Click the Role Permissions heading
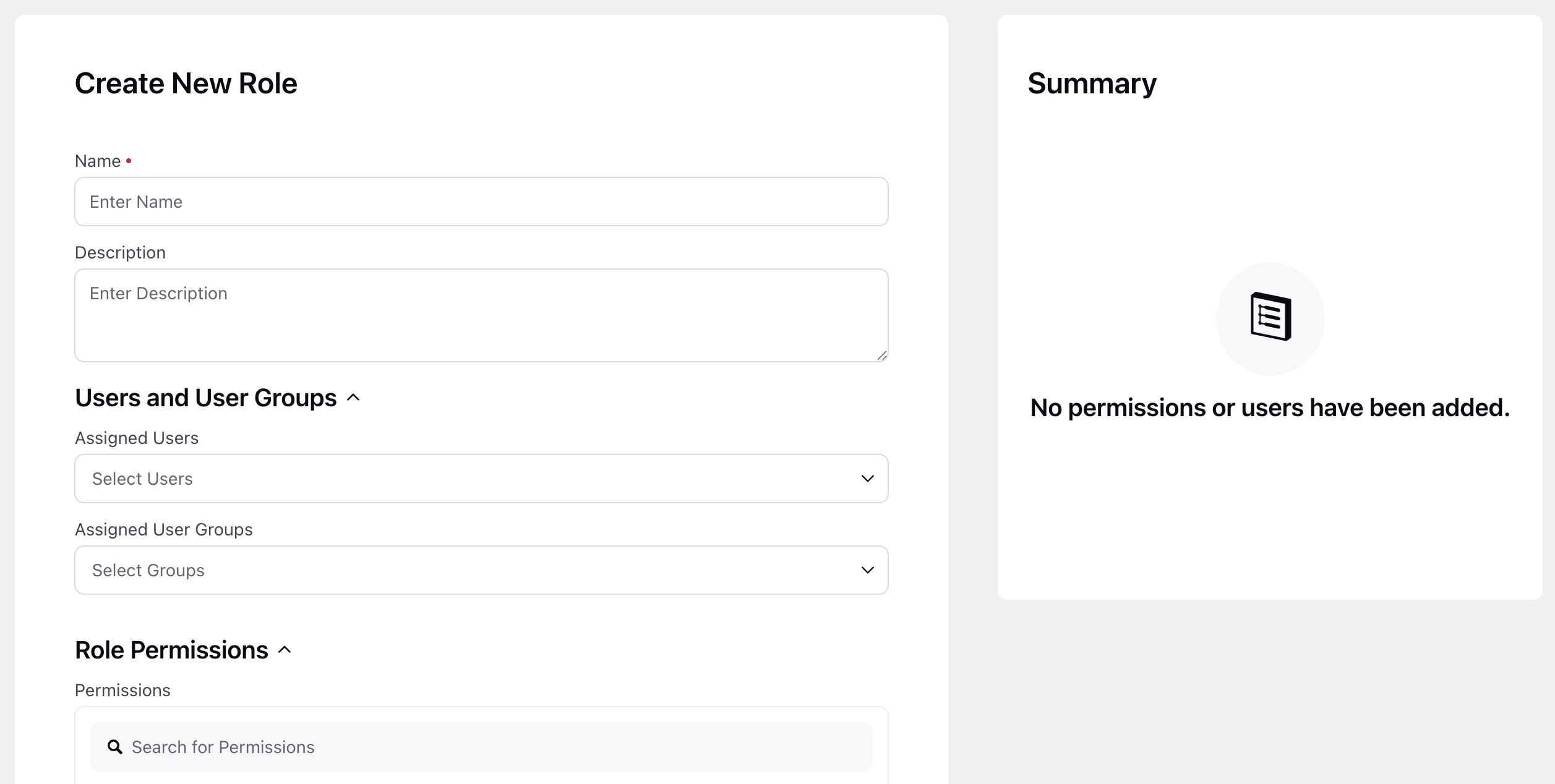1555x784 pixels. pos(171,650)
